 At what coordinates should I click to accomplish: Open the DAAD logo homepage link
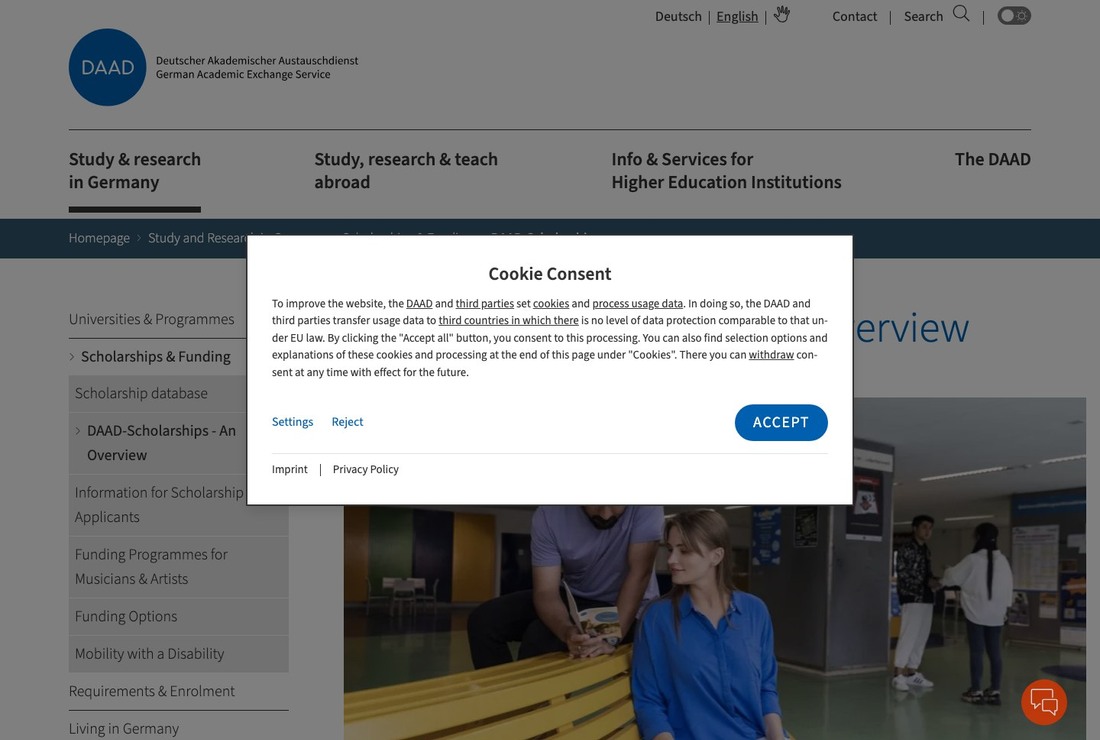coord(107,67)
